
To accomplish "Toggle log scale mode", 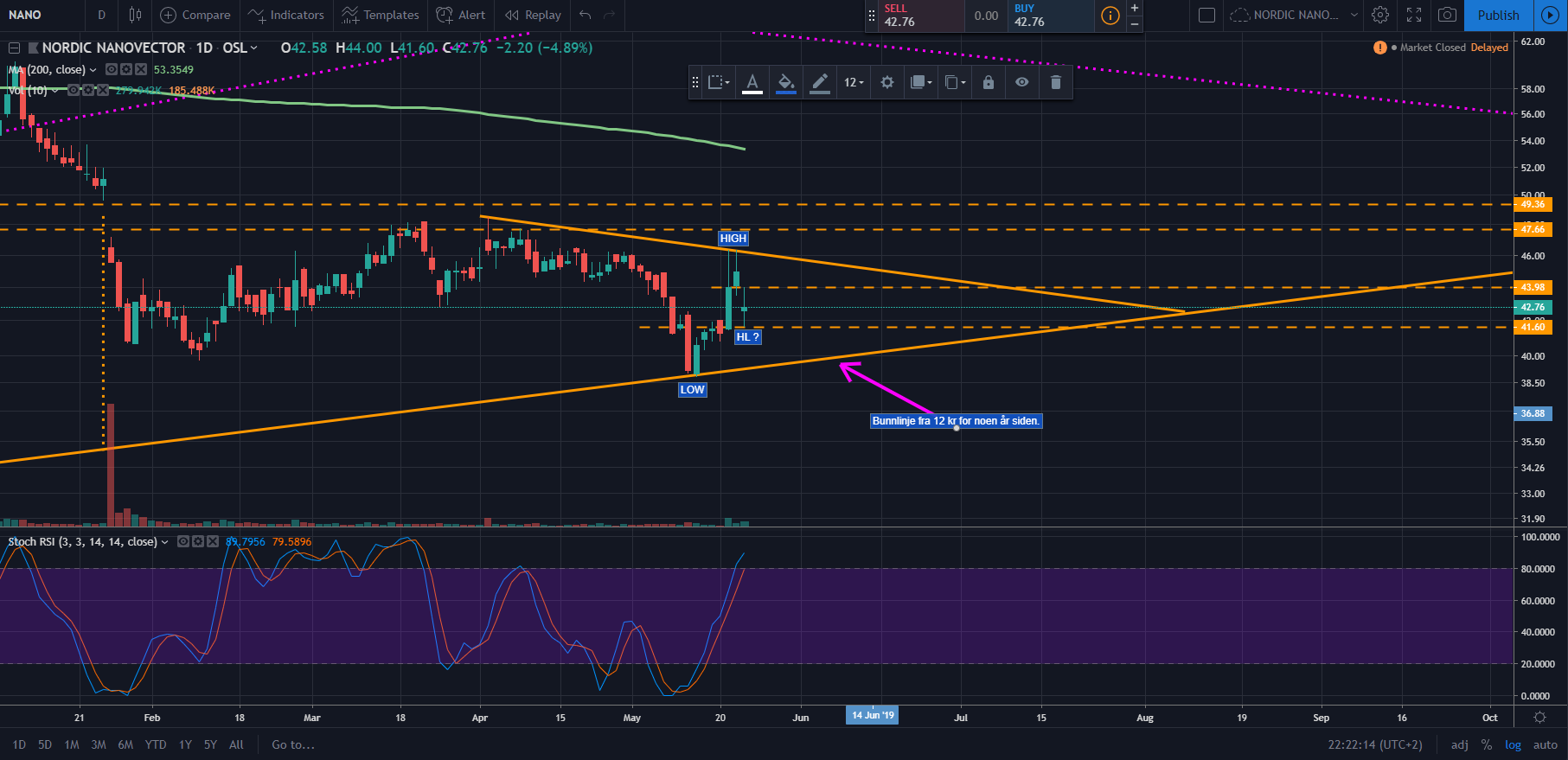I will click(1513, 744).
